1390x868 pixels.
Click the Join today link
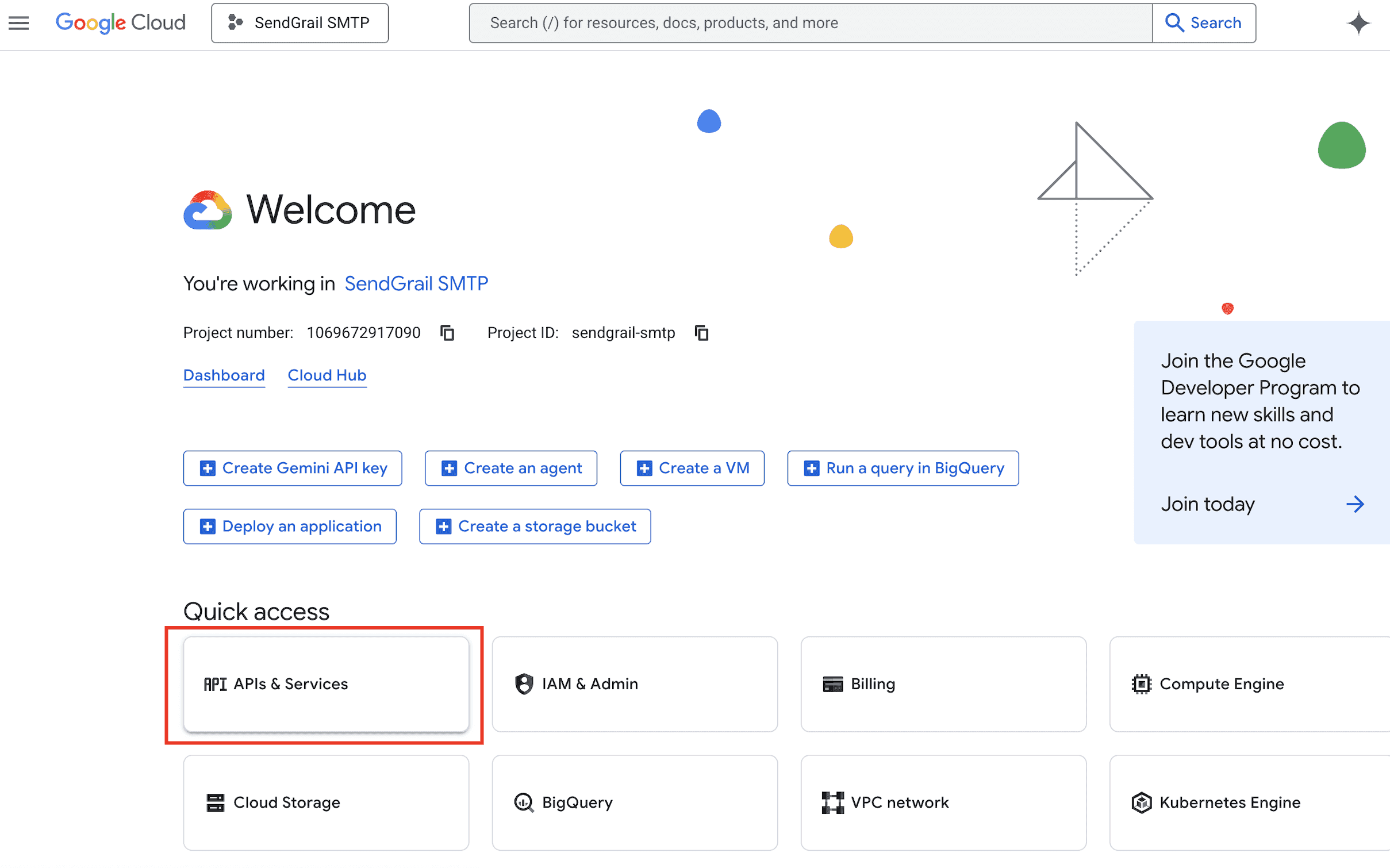tap(1207, 504)
